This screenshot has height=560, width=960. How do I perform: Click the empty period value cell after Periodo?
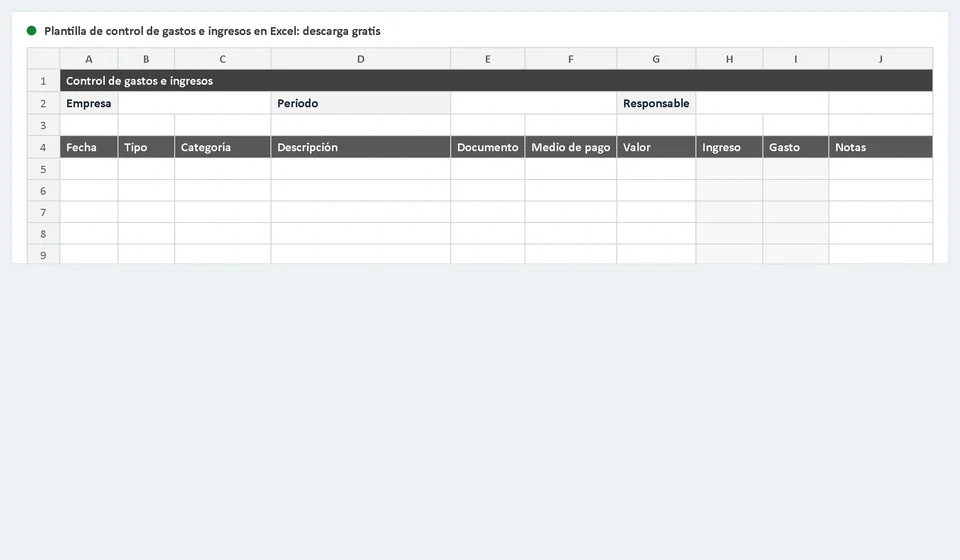[x=534, y=103]
